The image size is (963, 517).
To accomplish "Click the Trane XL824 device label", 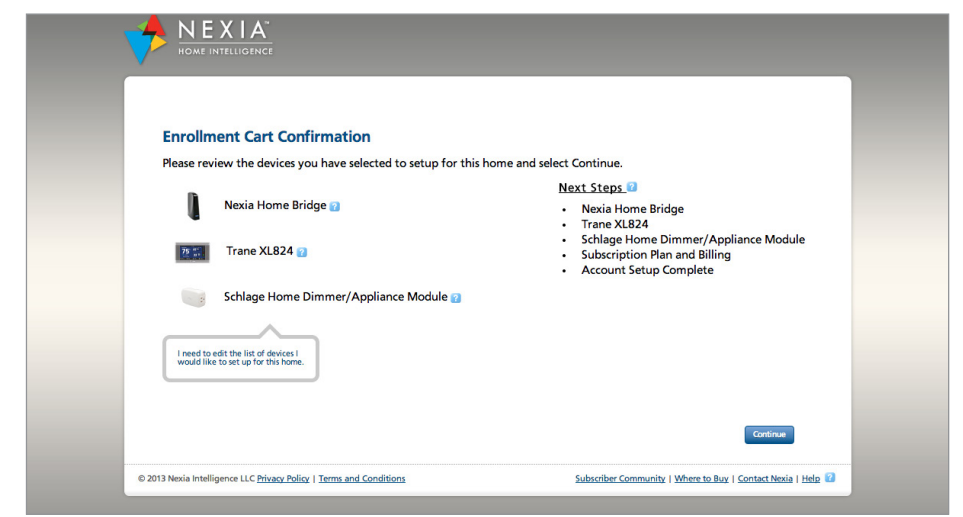I will 260,251.
